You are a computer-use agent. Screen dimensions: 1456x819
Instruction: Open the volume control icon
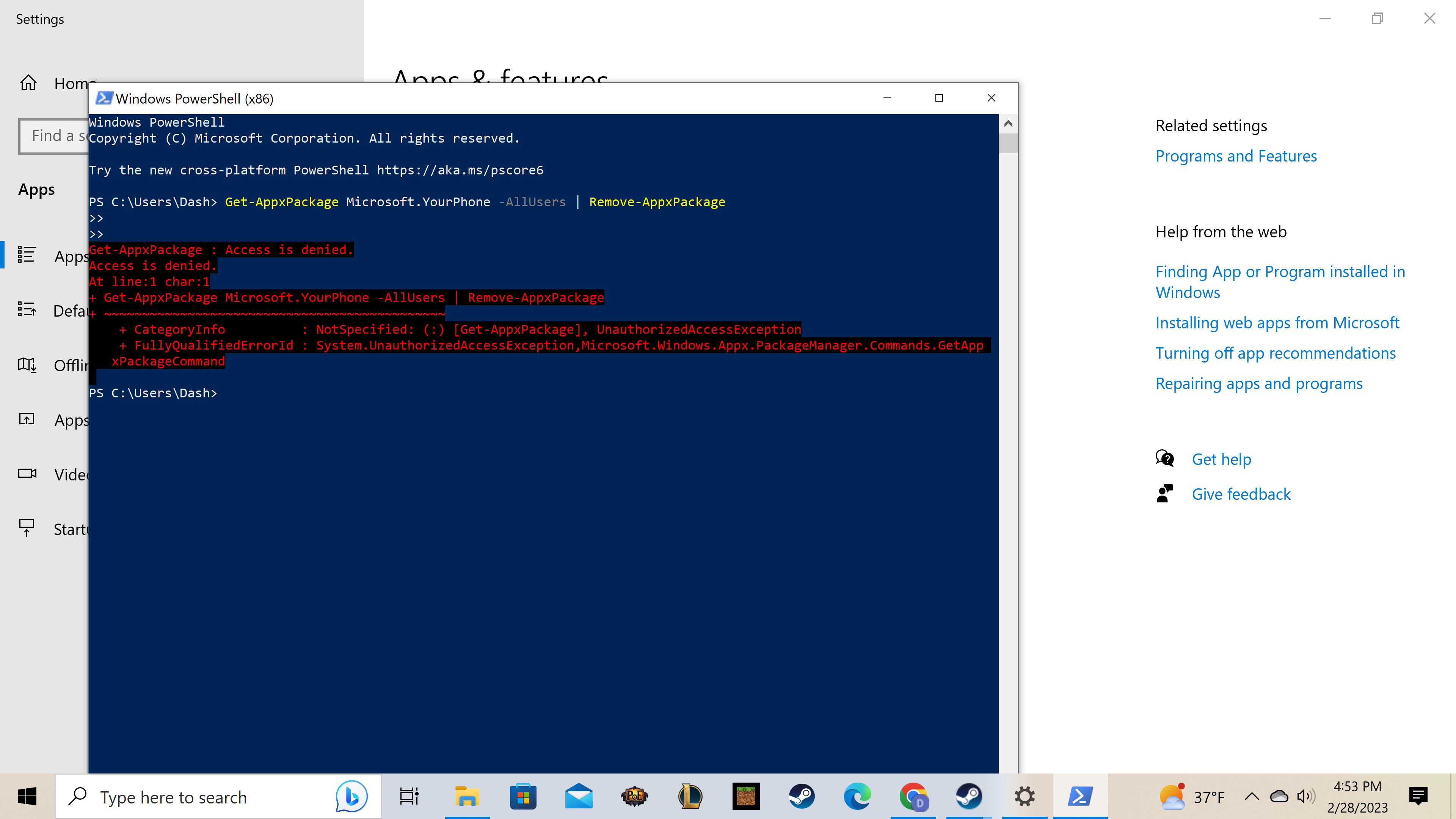[x=1305, y=797]
